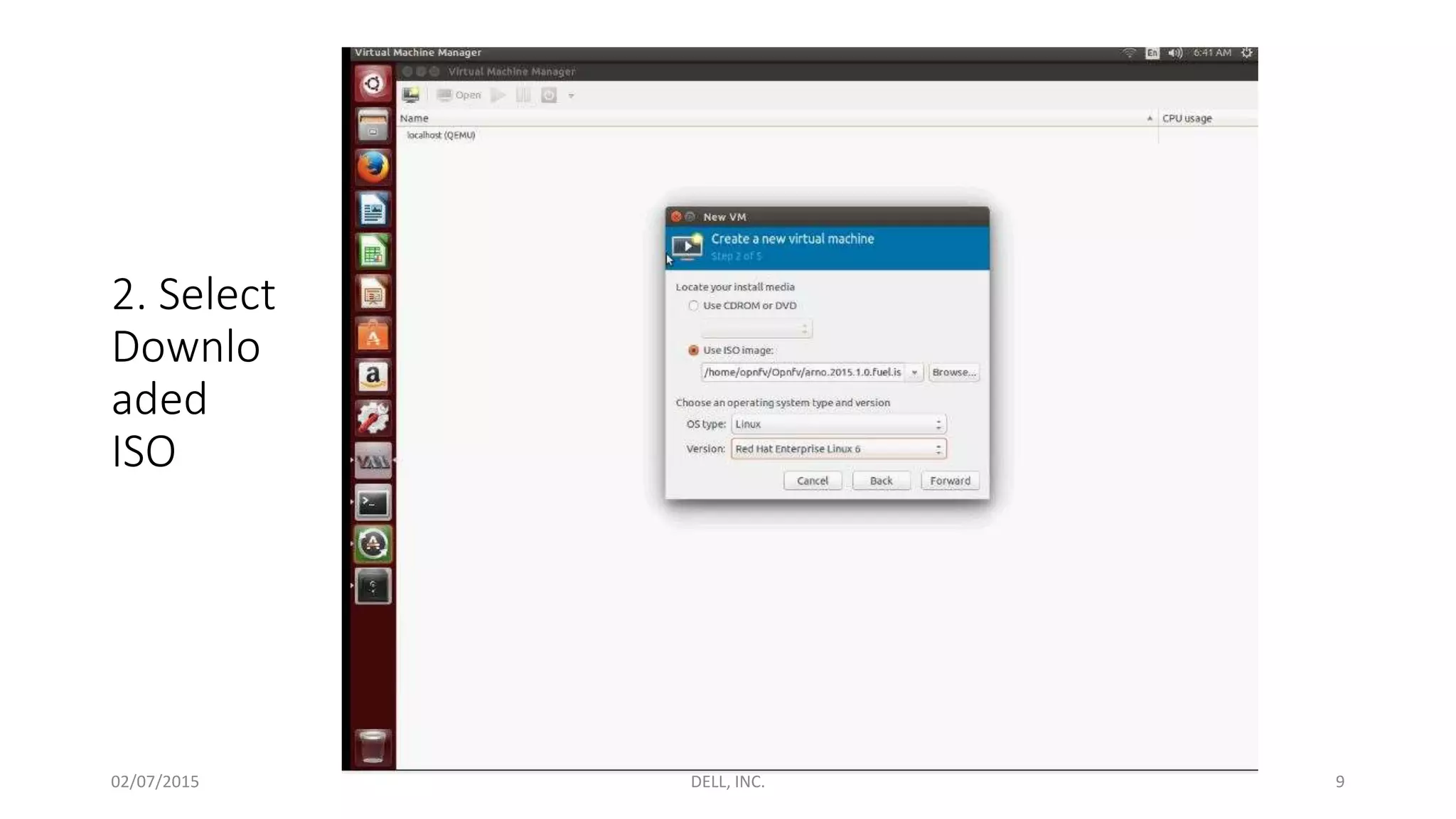Click the En keyboard language indicator
The image size is (1456, 819).
click(1152, 53)
